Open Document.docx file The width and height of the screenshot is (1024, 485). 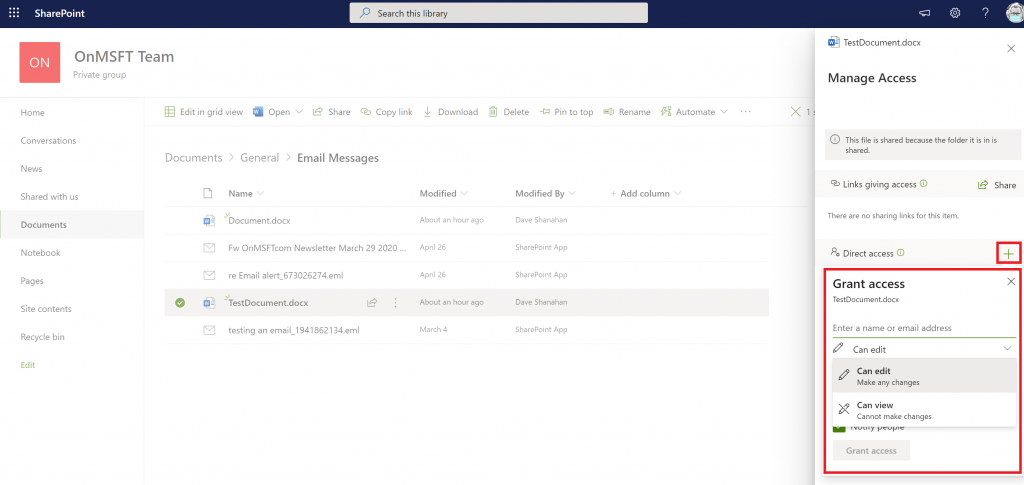click(259, 221)
